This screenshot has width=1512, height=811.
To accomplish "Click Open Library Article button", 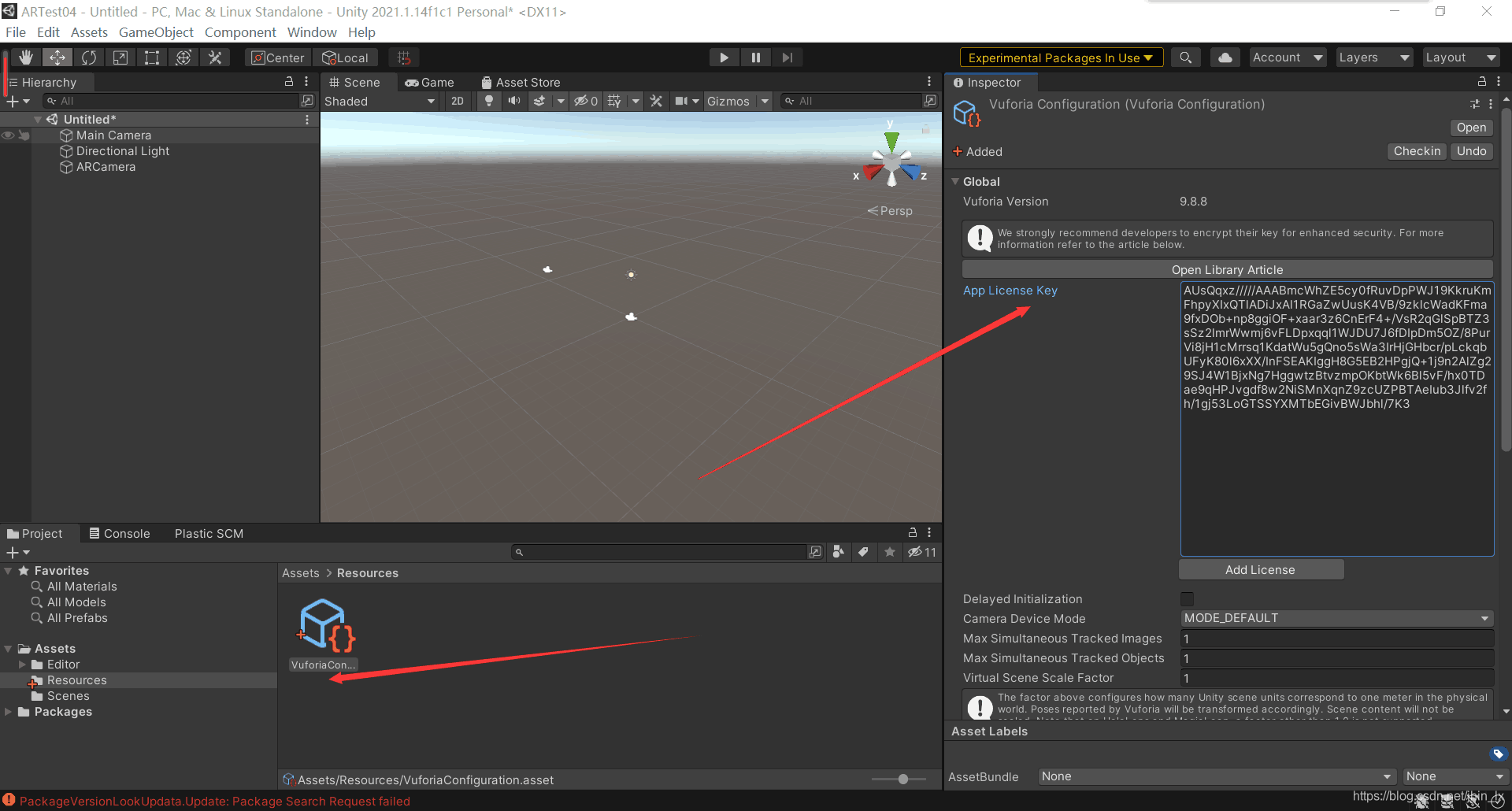I will (x=1227, y=269).
